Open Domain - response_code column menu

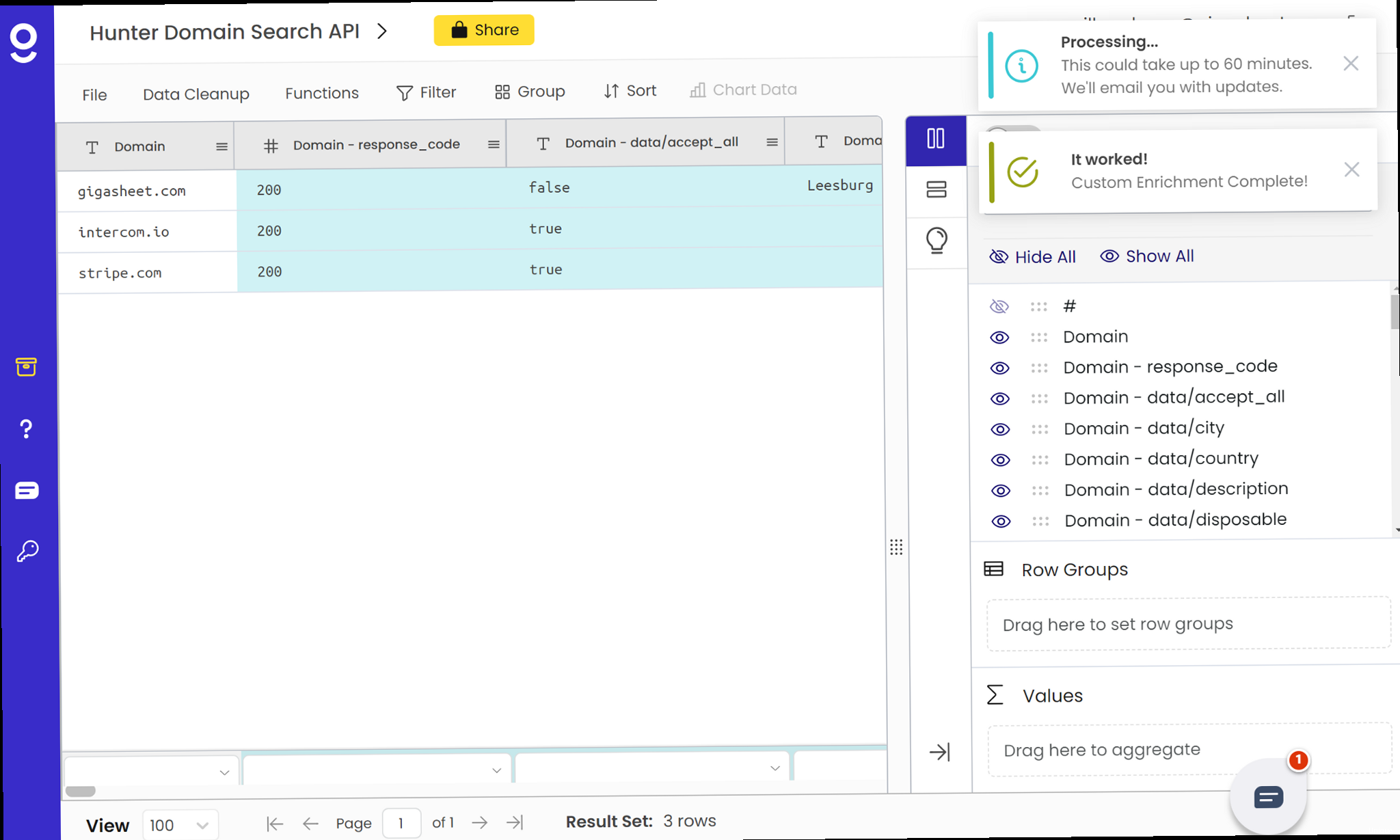coord(494,144)
